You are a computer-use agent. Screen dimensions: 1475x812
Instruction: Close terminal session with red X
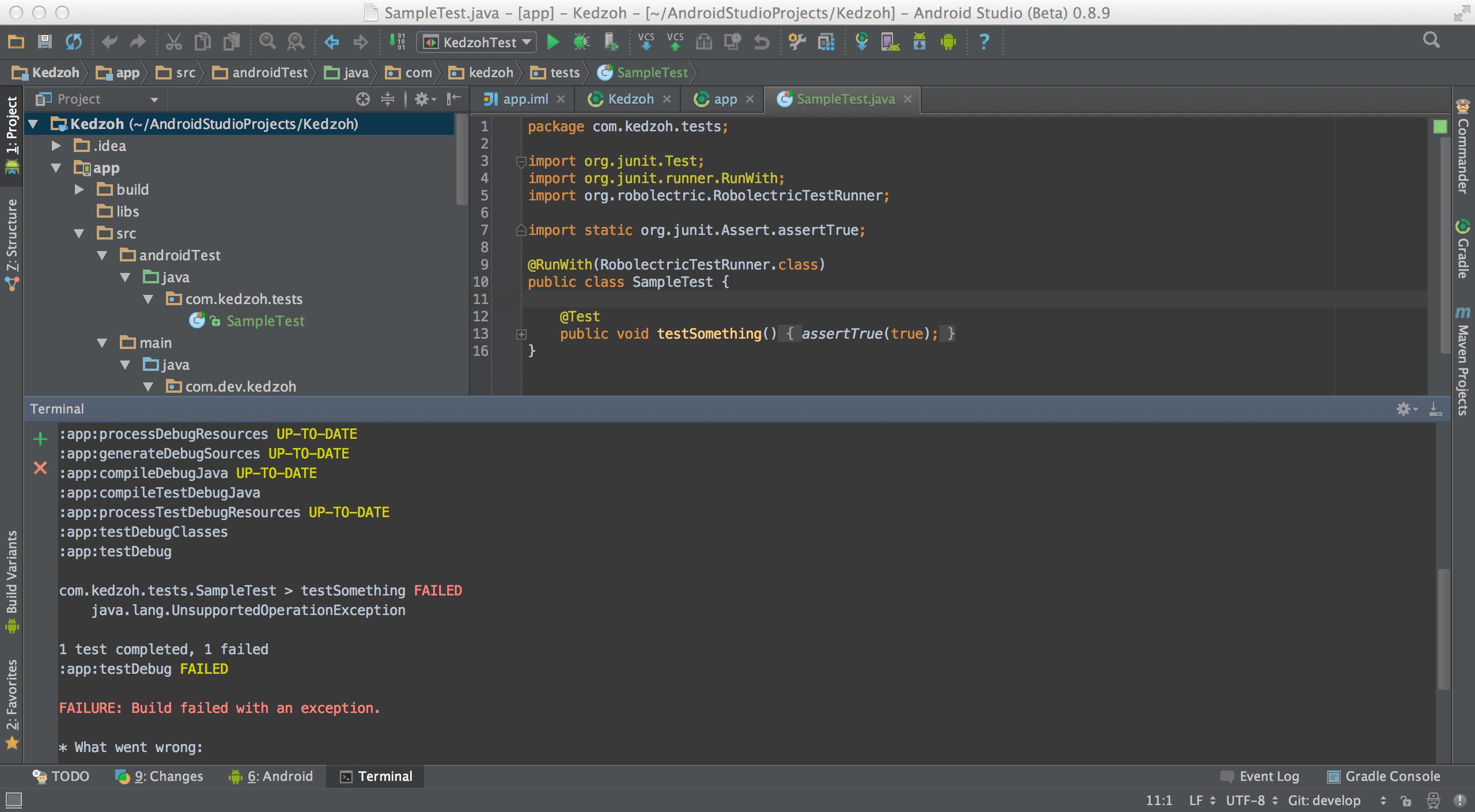[x=40, y=468]
